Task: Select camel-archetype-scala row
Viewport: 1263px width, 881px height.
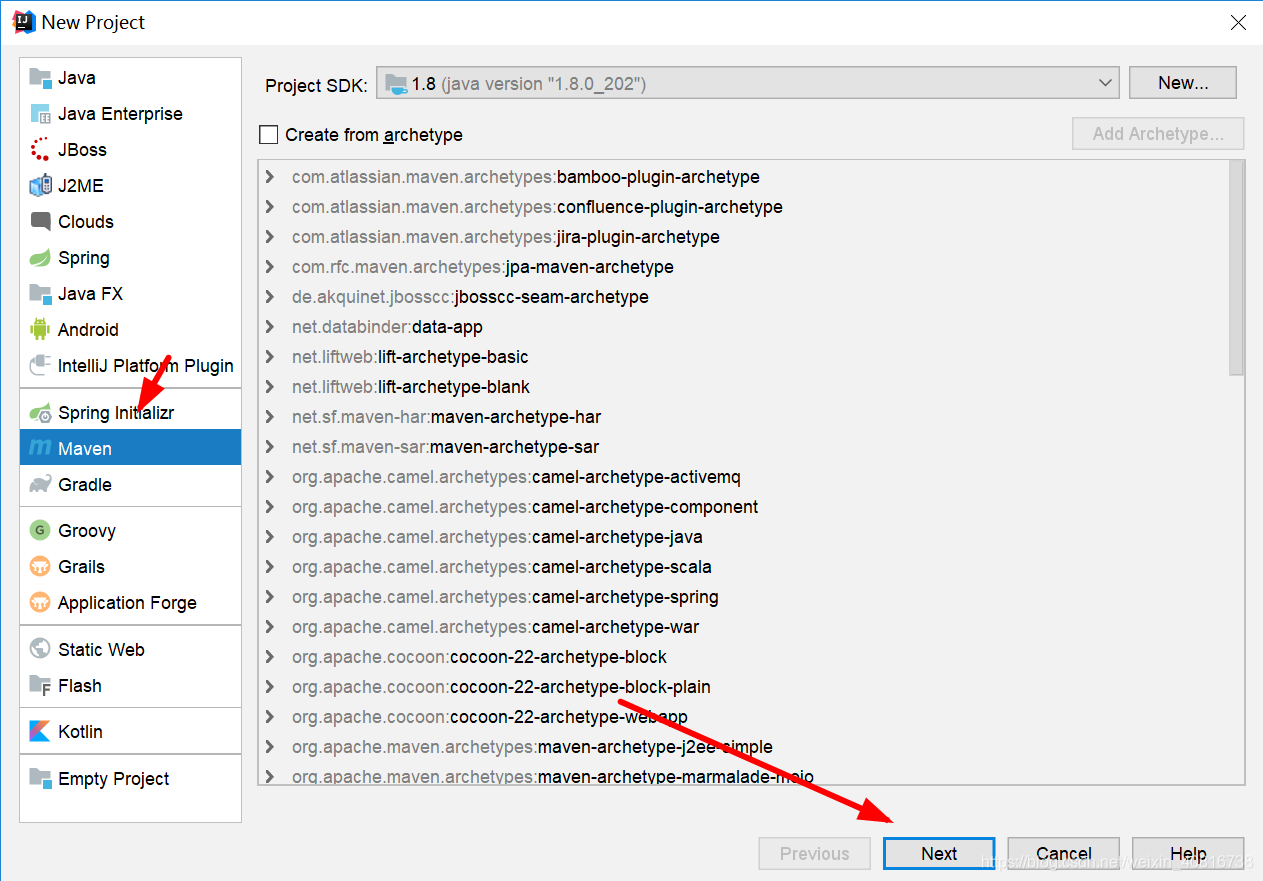Action: 743,567
